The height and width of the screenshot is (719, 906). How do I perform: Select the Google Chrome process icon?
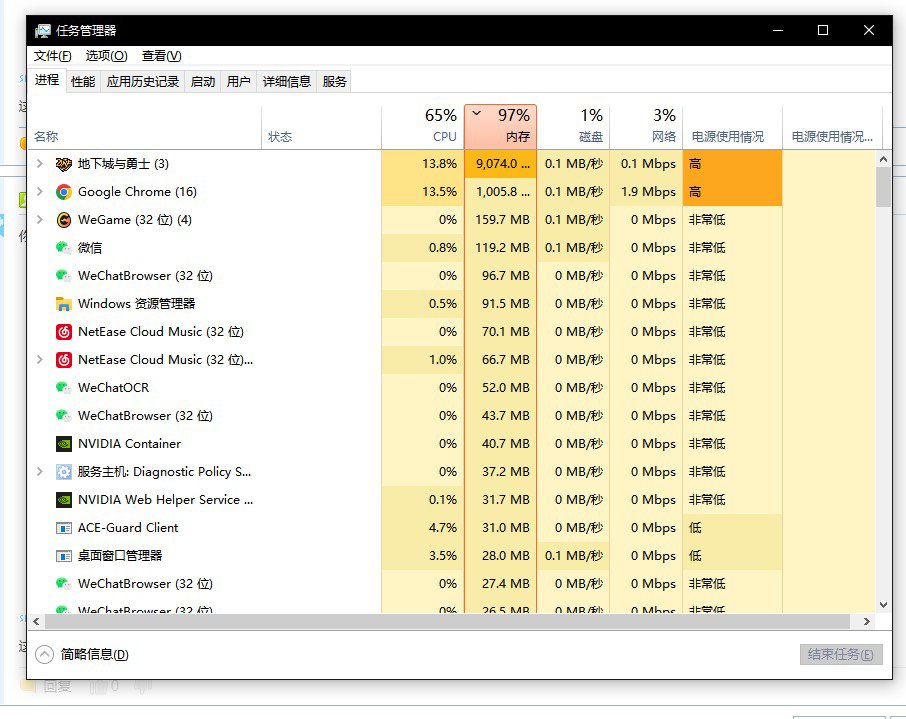coord(64,192)
